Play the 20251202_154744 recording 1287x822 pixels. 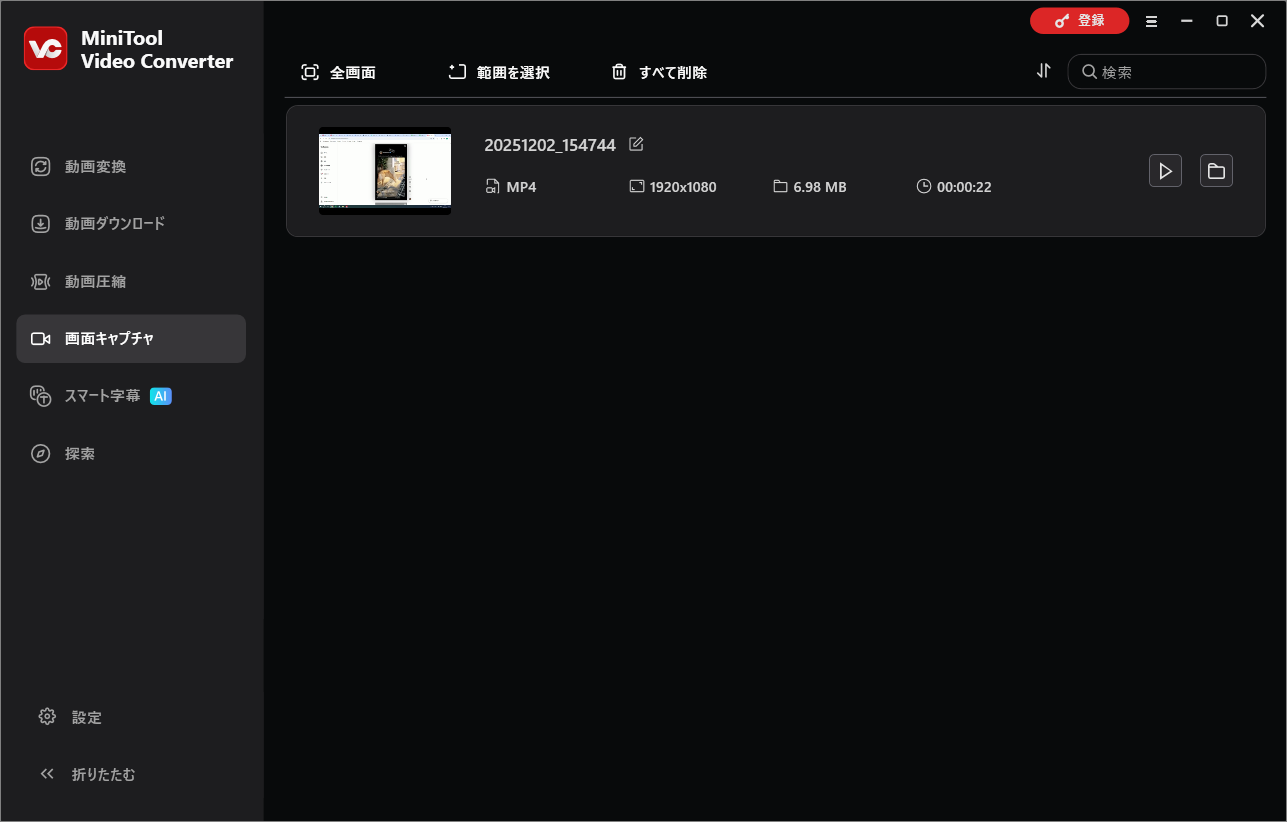click(1165, 170)
